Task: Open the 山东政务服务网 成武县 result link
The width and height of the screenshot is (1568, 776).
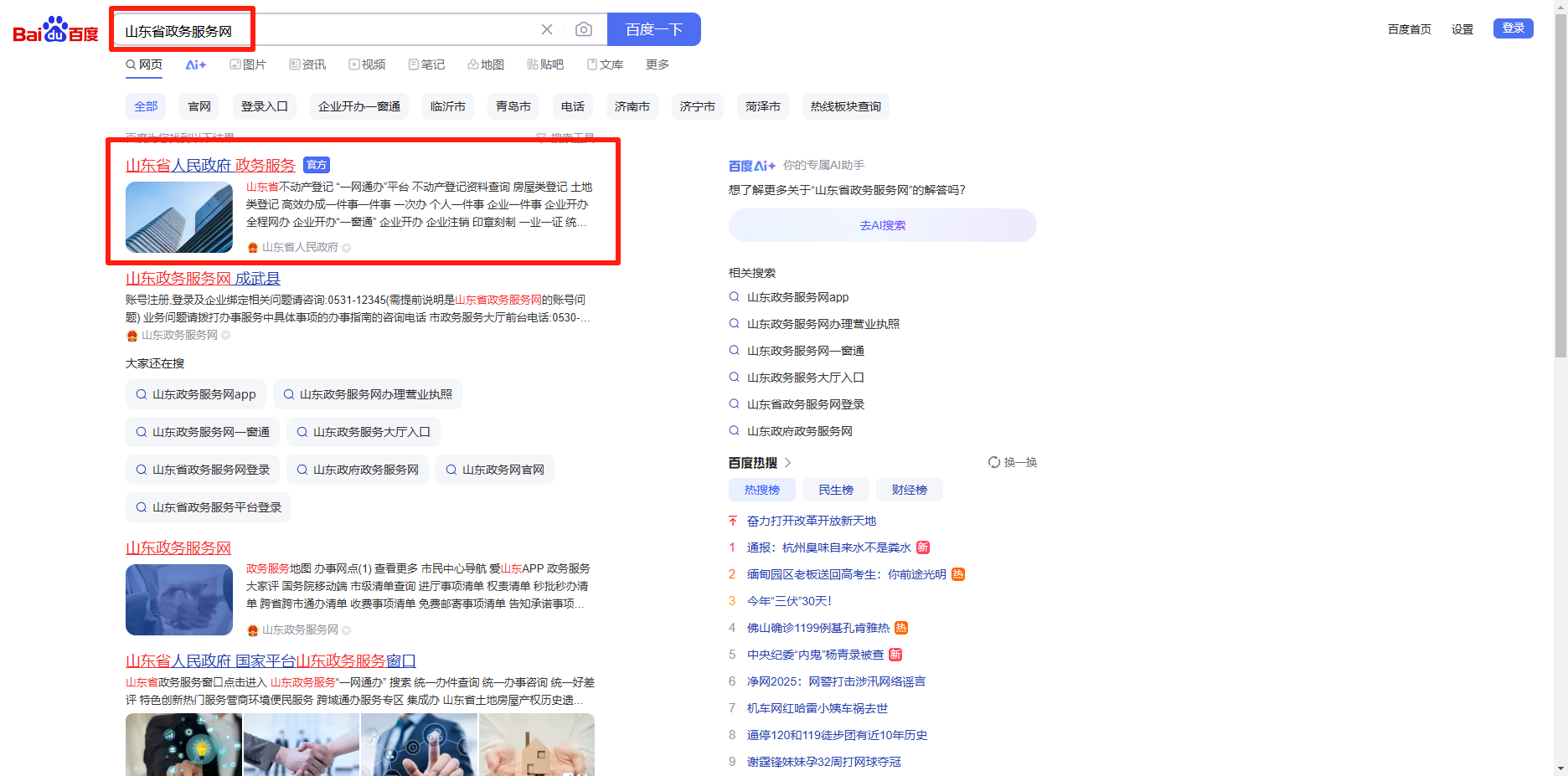Action: click(x=203, y=278)
